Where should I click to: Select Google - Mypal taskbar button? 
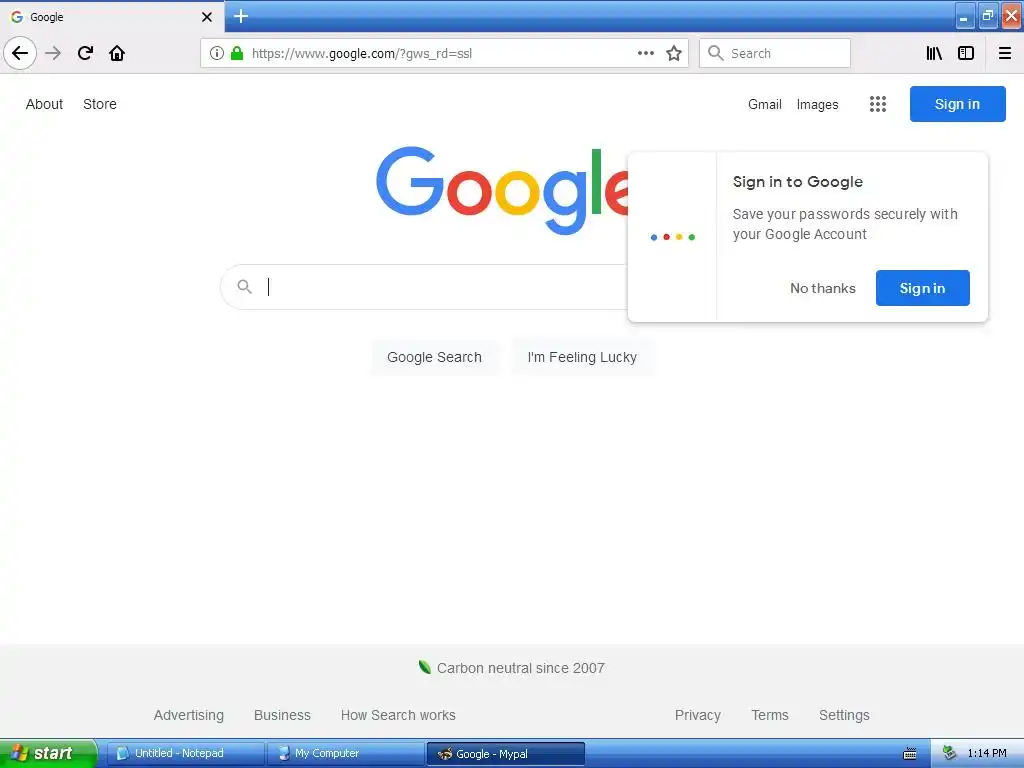pyautogui.click(x=505, y=753)
